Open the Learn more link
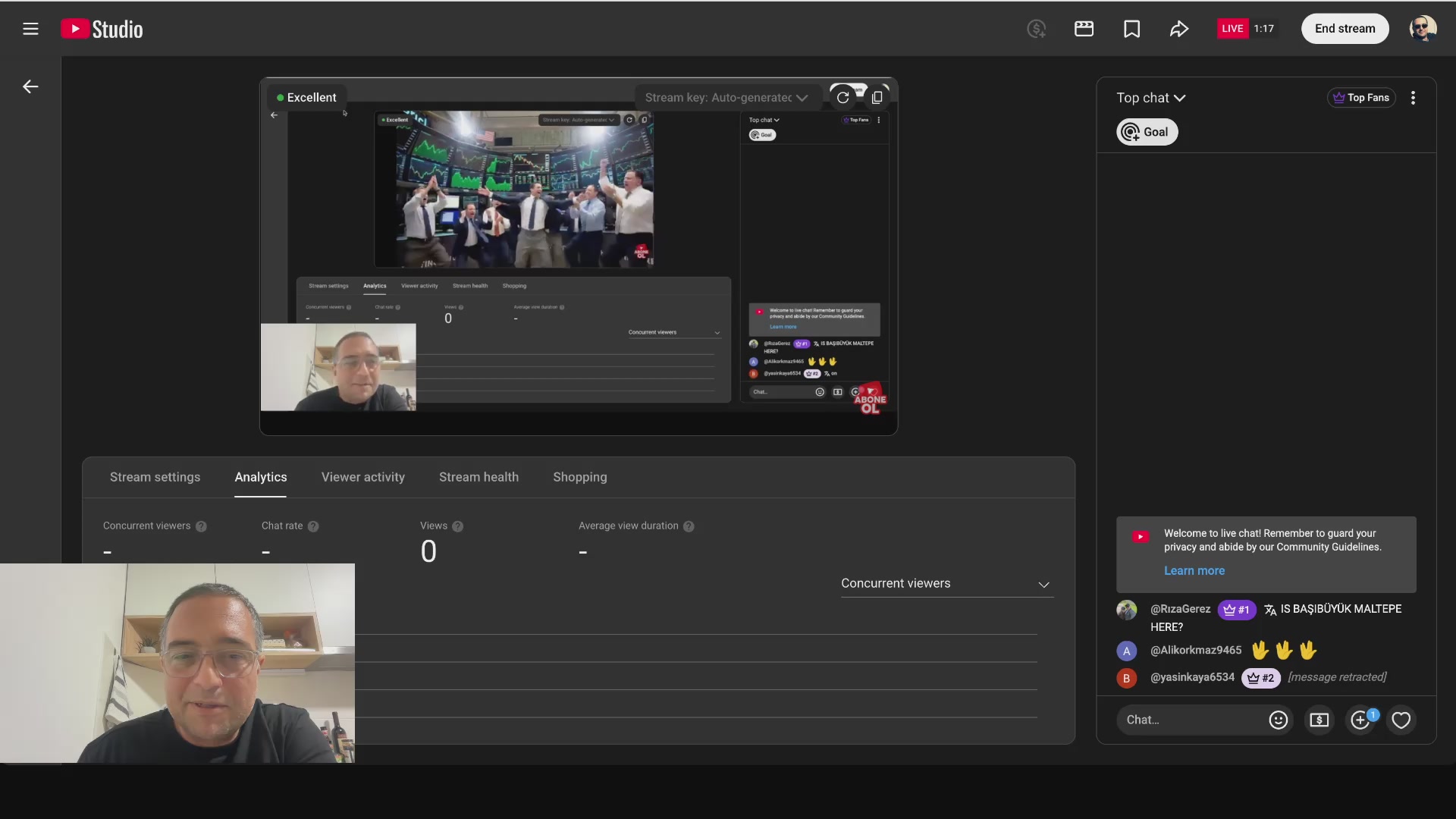This screenshot has width=1456, height=819. [x=1194, y=571]
